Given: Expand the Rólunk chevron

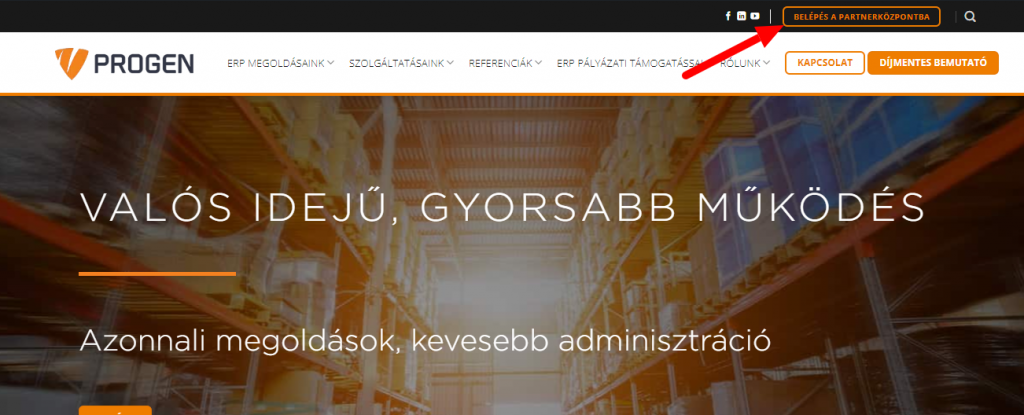Looking at the screenshot, I should (767, 63).
